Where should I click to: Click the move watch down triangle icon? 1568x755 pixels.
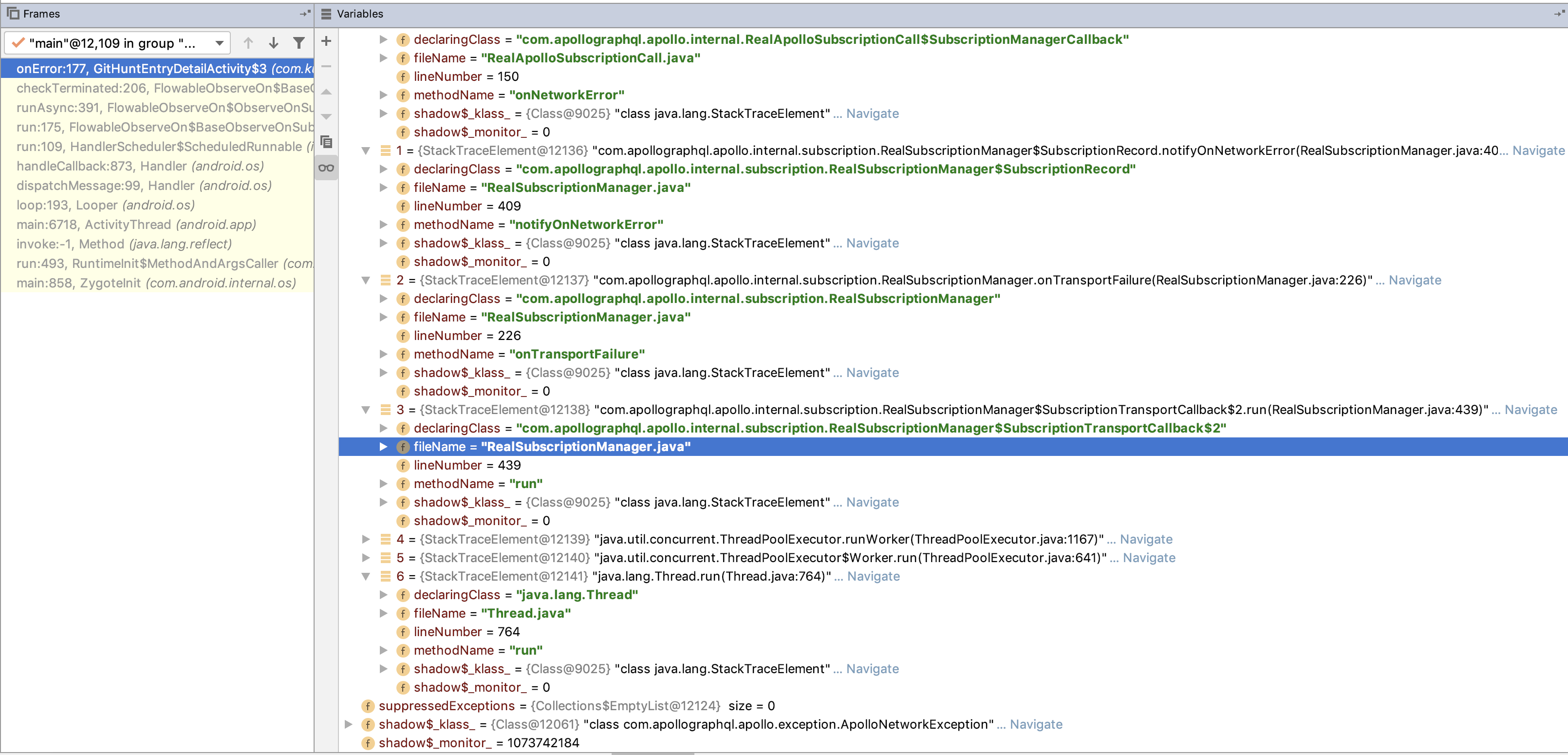326,116
